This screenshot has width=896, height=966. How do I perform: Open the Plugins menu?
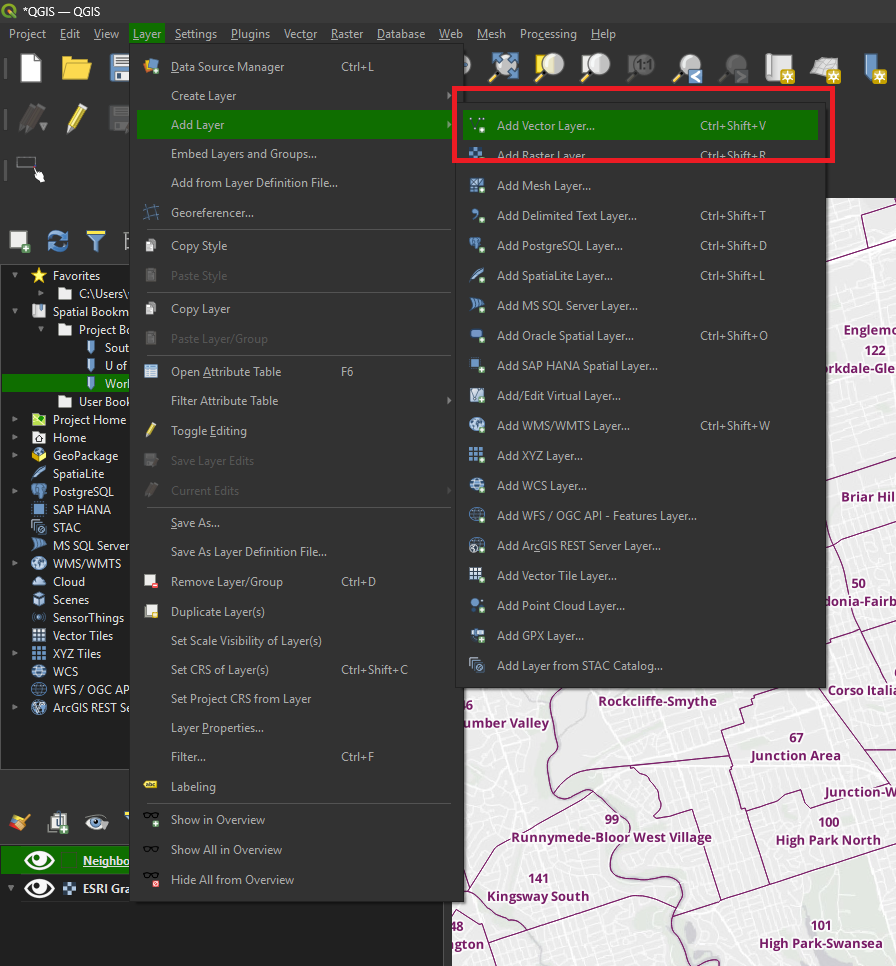pos(250,34)
